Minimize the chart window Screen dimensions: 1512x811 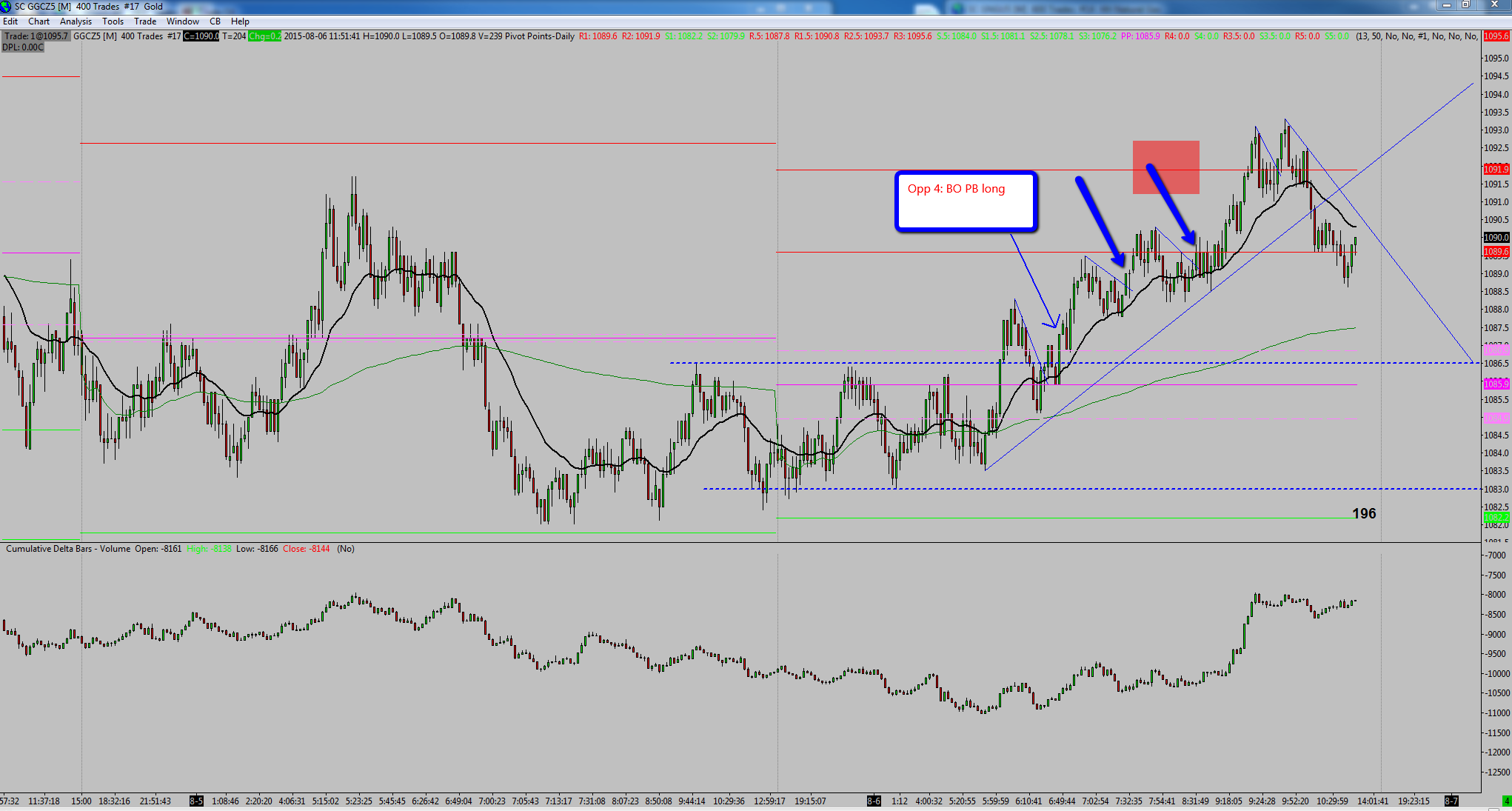tap(1446, 5)
